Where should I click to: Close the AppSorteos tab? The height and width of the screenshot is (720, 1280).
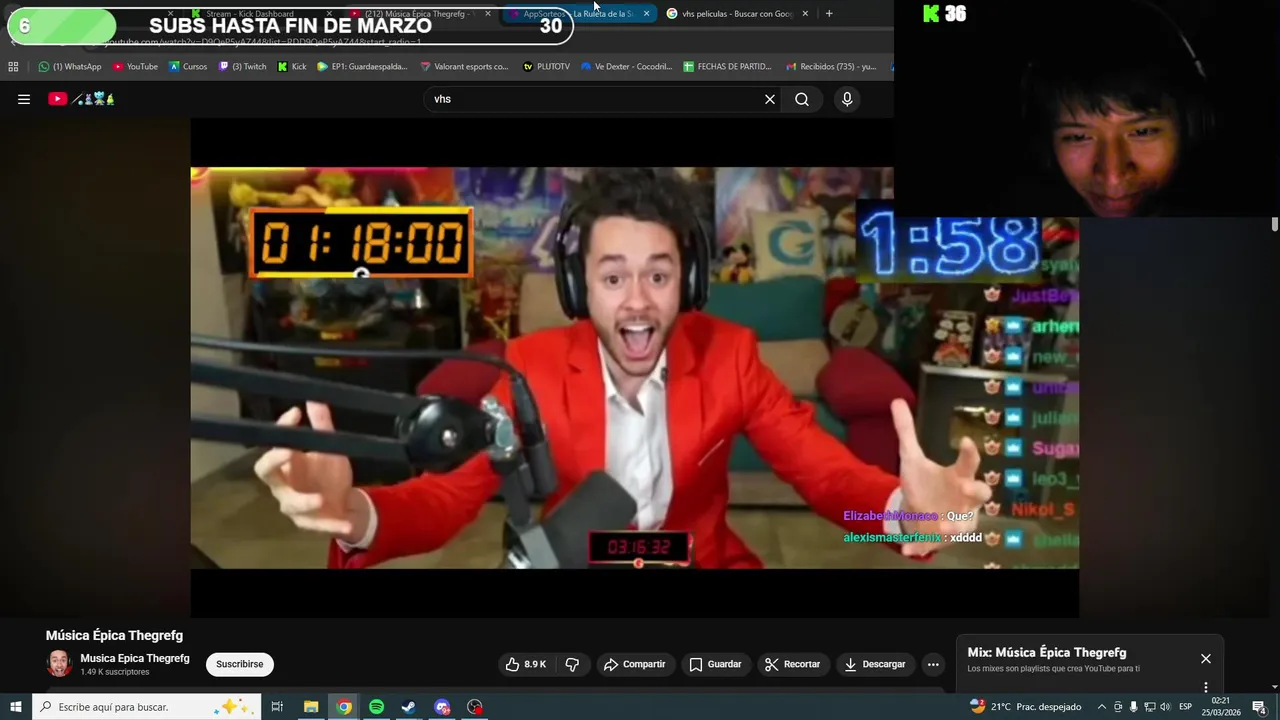pyautogui.click(x=646, y=14)
